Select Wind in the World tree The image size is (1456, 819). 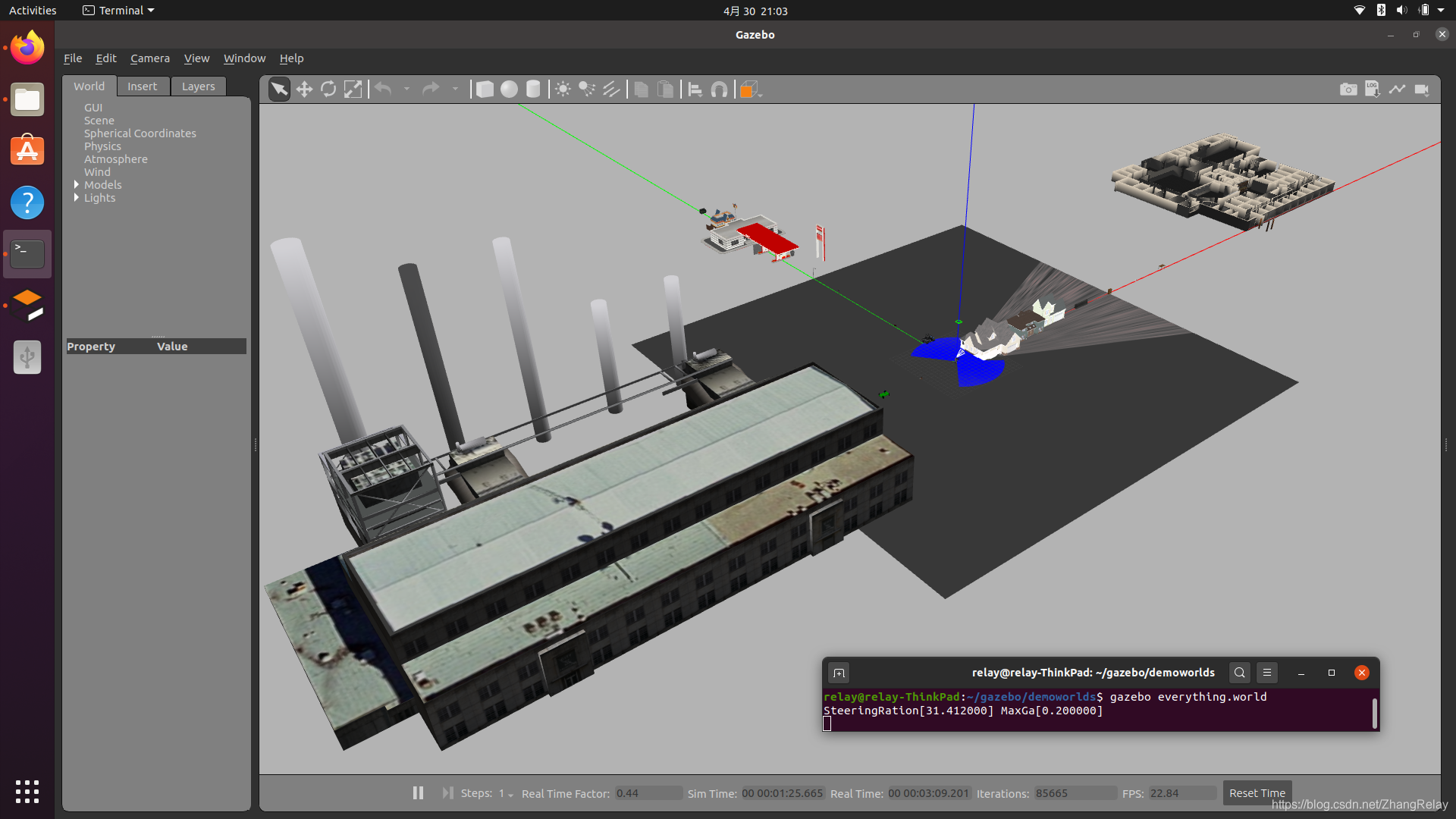97,172
